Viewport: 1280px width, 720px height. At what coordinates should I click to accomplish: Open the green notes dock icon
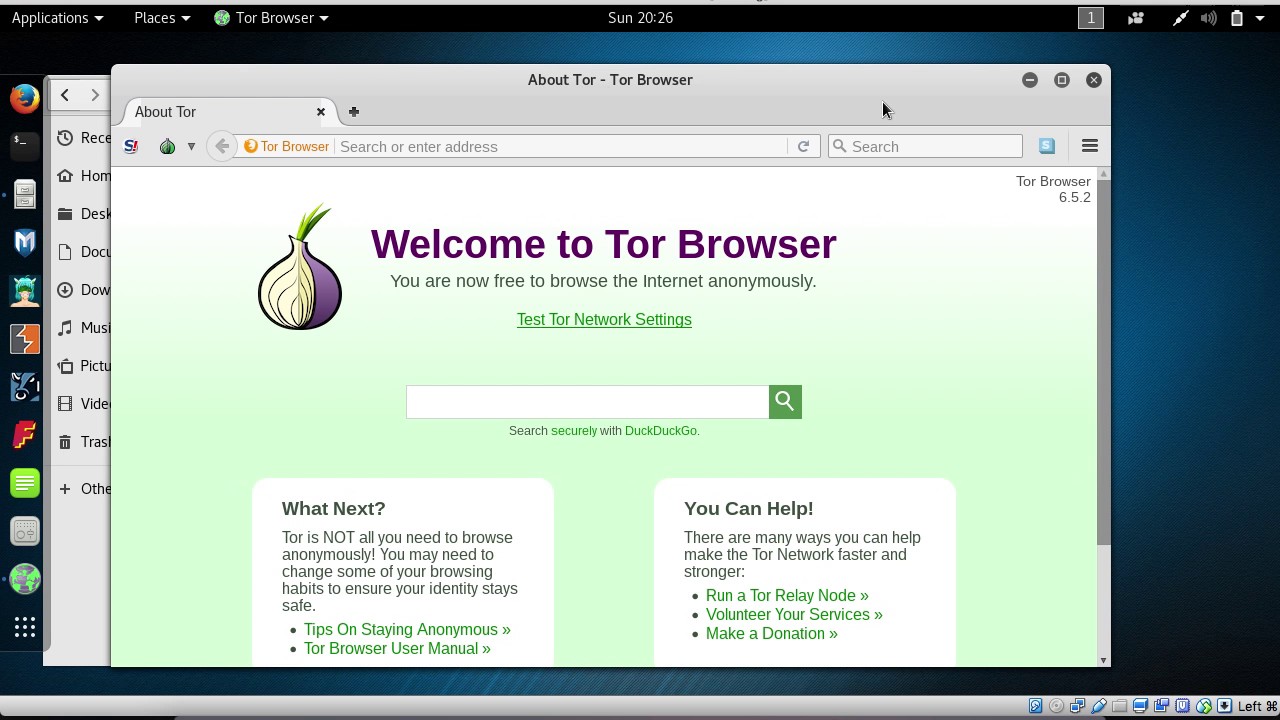25,483
